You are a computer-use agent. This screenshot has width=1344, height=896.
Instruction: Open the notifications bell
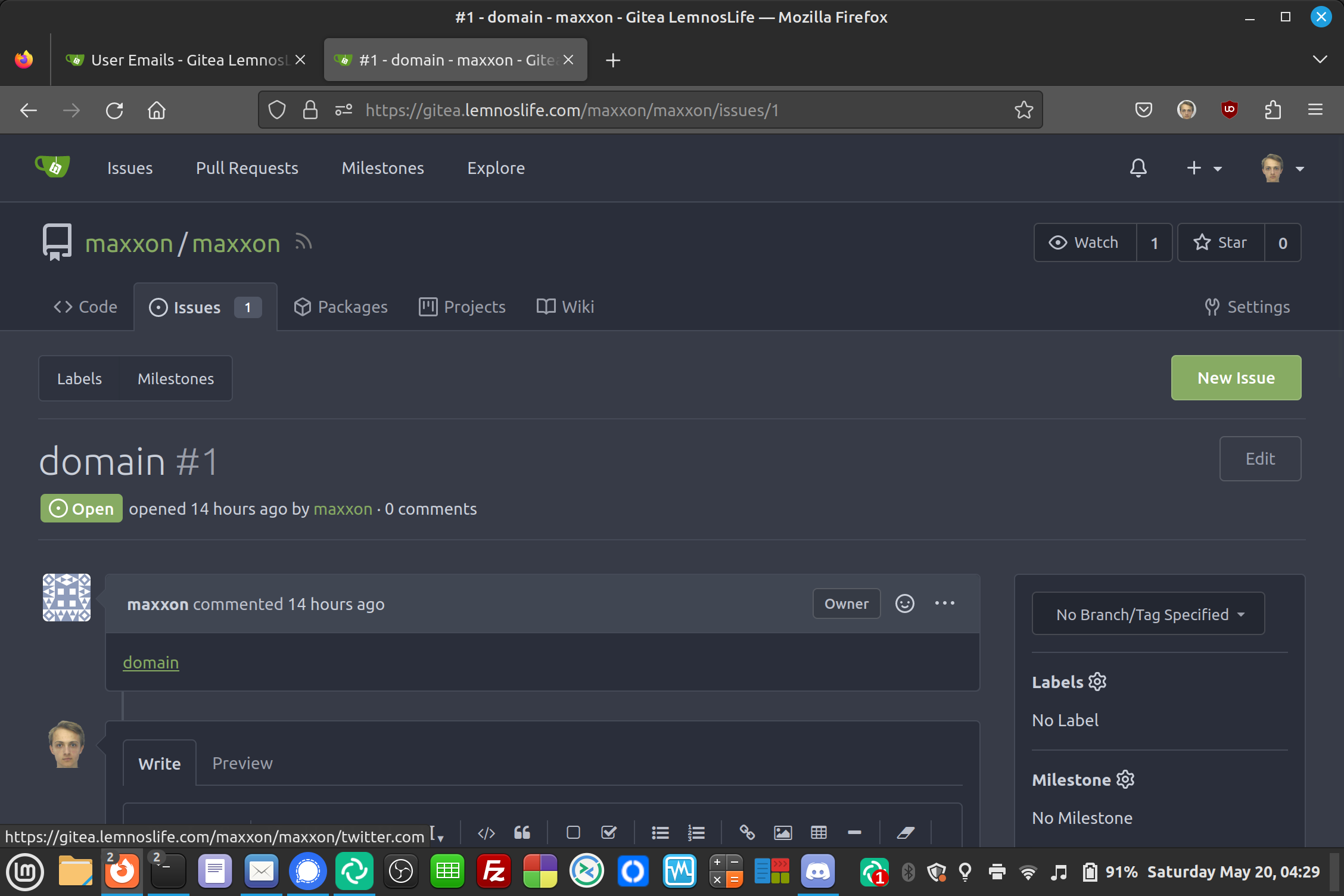pyautogui.click(x=1138, y=168)
